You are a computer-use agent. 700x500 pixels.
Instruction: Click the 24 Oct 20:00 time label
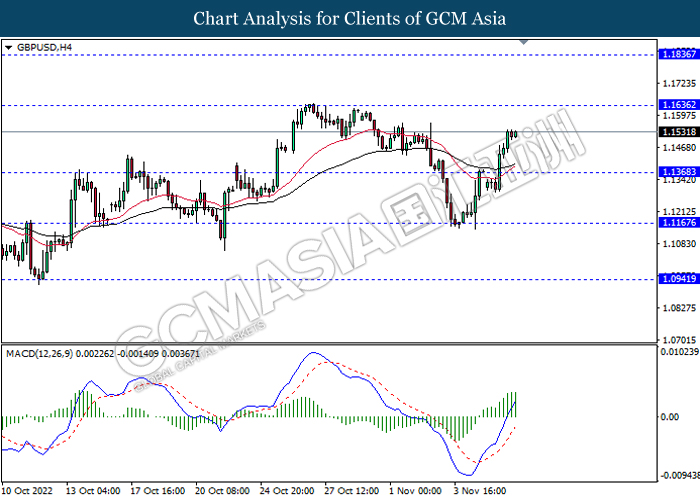(x=287, y=491)
